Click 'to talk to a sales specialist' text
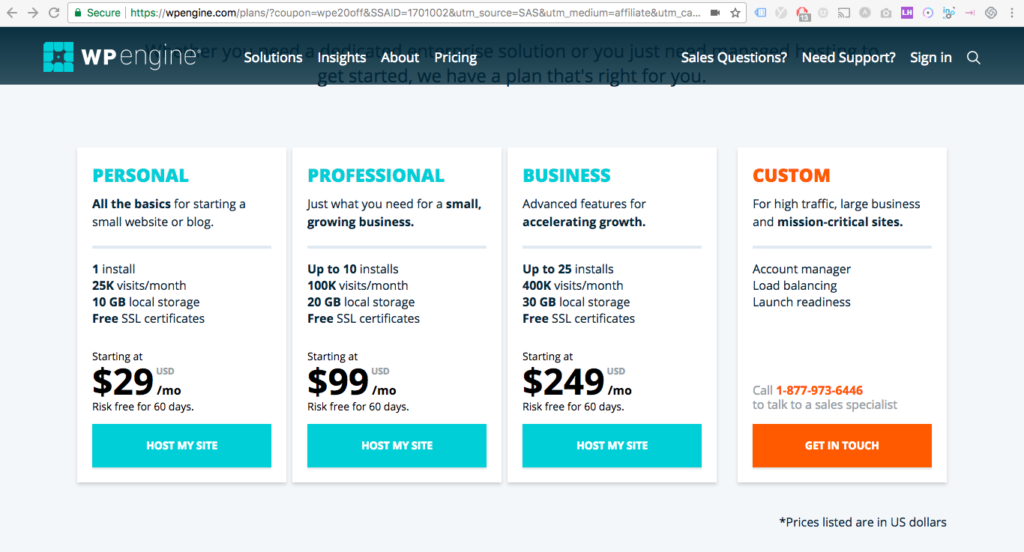This screenshot has height=552, width=1024. (x=825, y=405)
